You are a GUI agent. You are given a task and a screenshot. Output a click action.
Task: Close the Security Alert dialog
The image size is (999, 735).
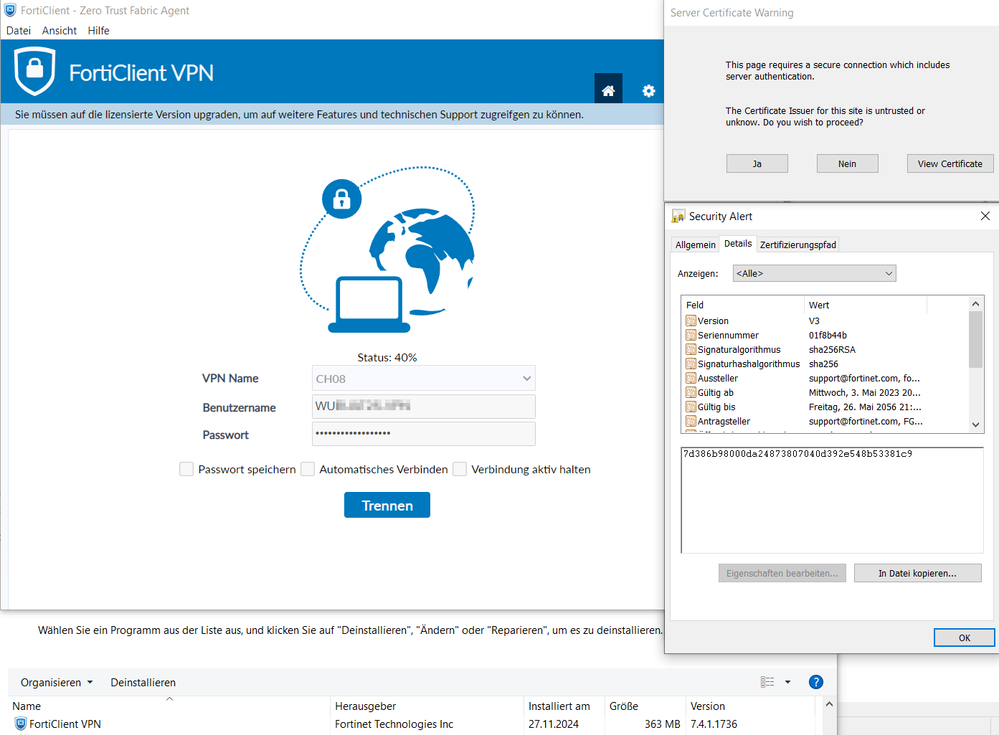(985, 216)
